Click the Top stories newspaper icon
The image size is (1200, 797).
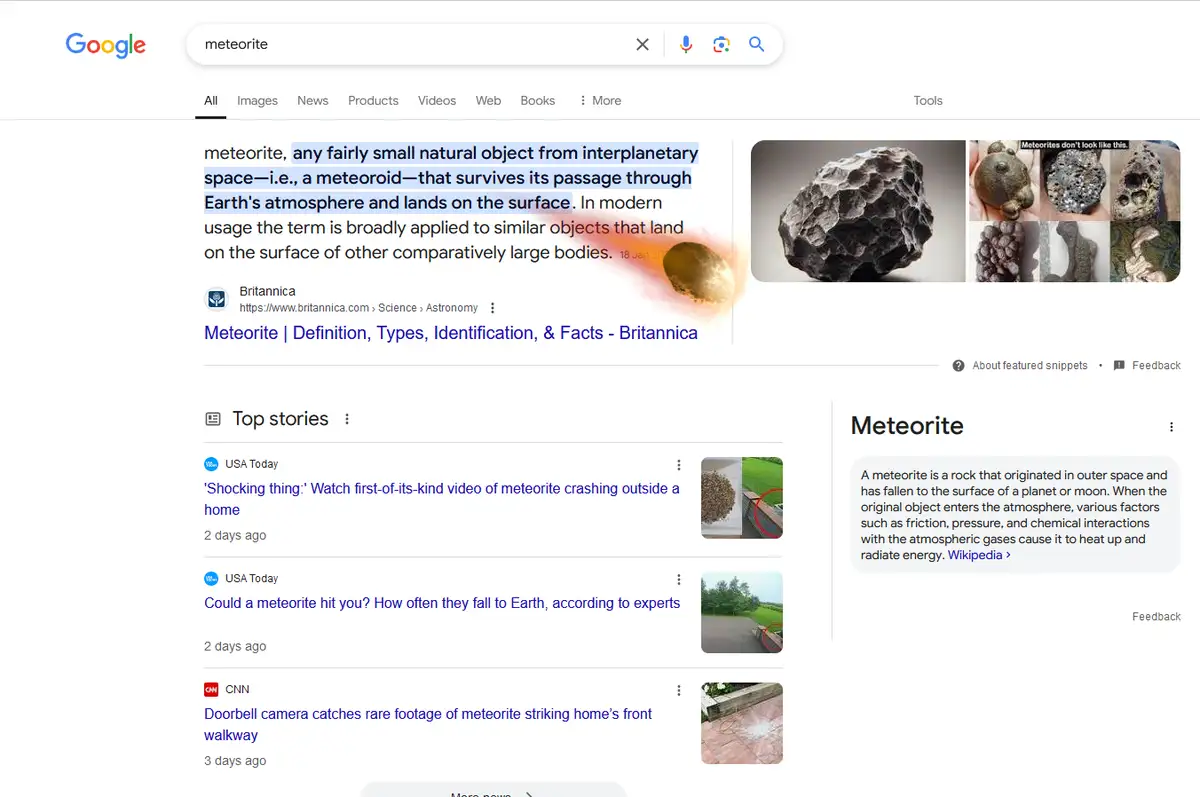tap(213, 419)
